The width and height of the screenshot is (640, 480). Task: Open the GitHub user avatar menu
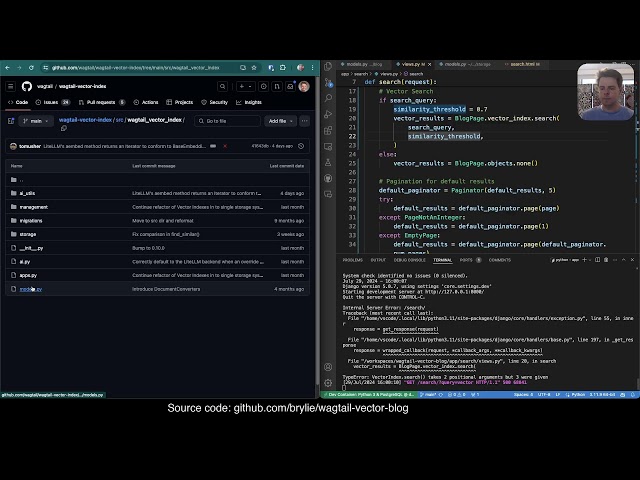click(x=304, y=86)
